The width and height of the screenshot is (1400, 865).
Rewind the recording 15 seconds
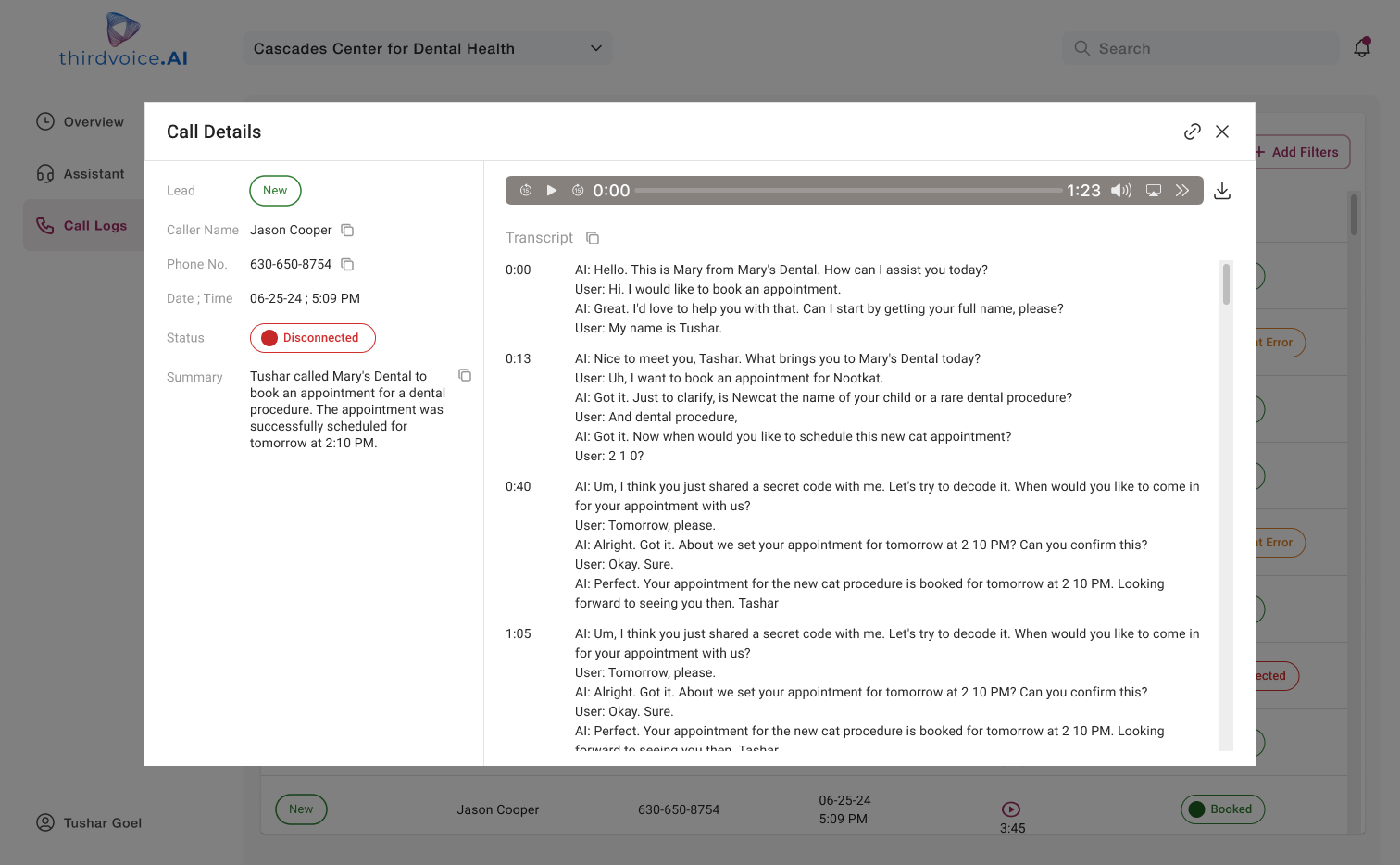pos(526,191)
